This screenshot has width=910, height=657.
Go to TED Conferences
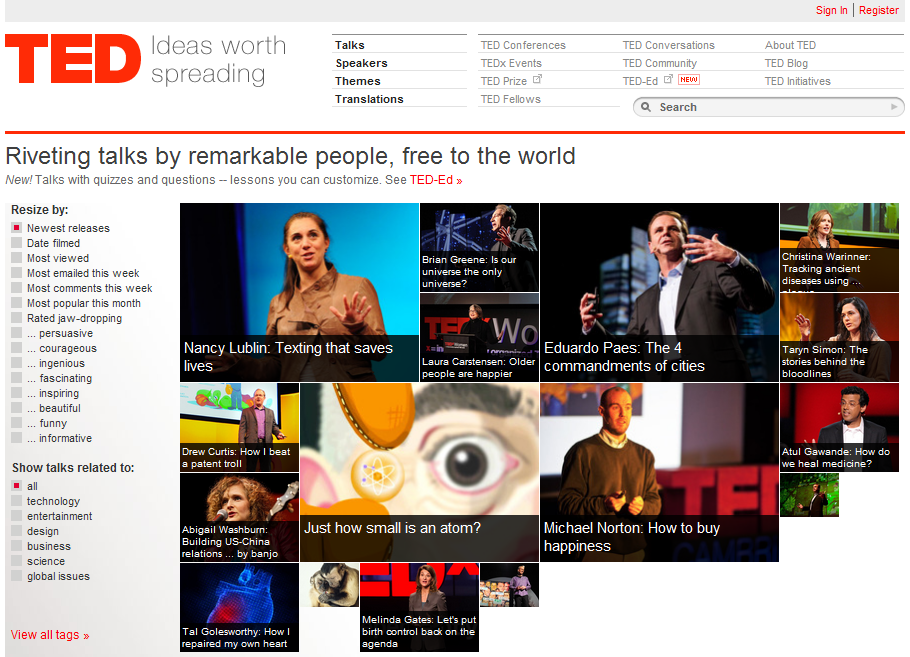coord(523,45)
